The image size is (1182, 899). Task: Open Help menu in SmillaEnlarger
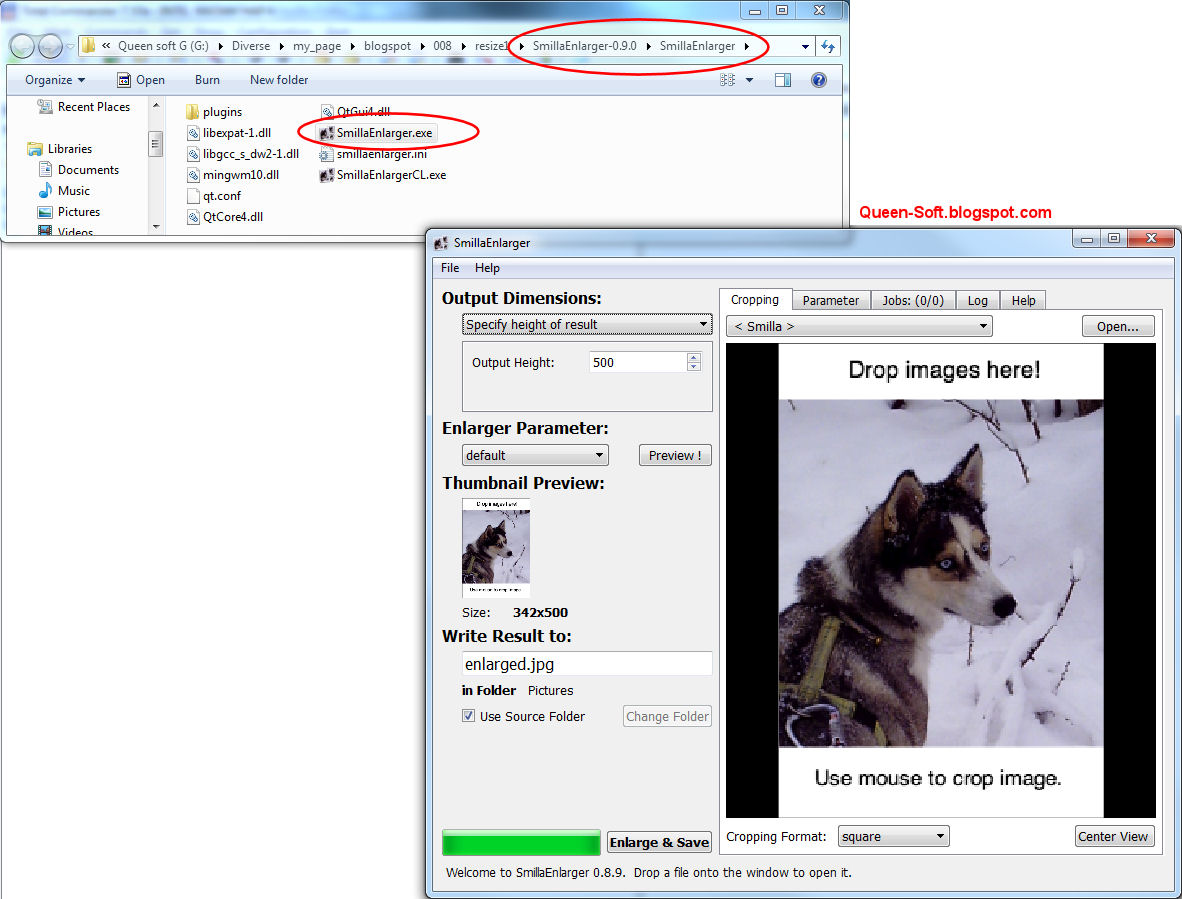487,268
